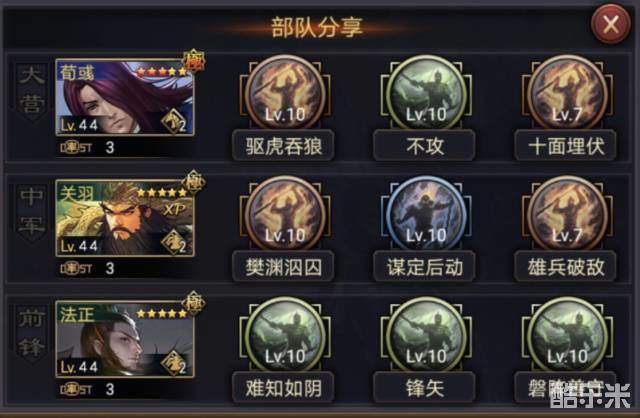Open 荀彧 hero portrait card
This screenshot has width=640, height=418.
pos(125,97)
